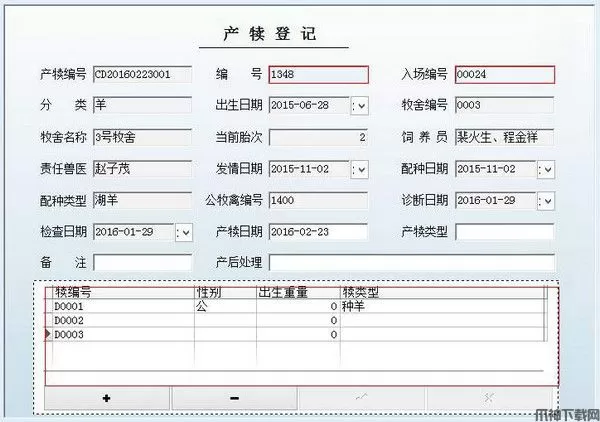This screenshot has height=422, width=600.
Task: Click the 公 gender cell in row D0001
Action: click(225, 306)
